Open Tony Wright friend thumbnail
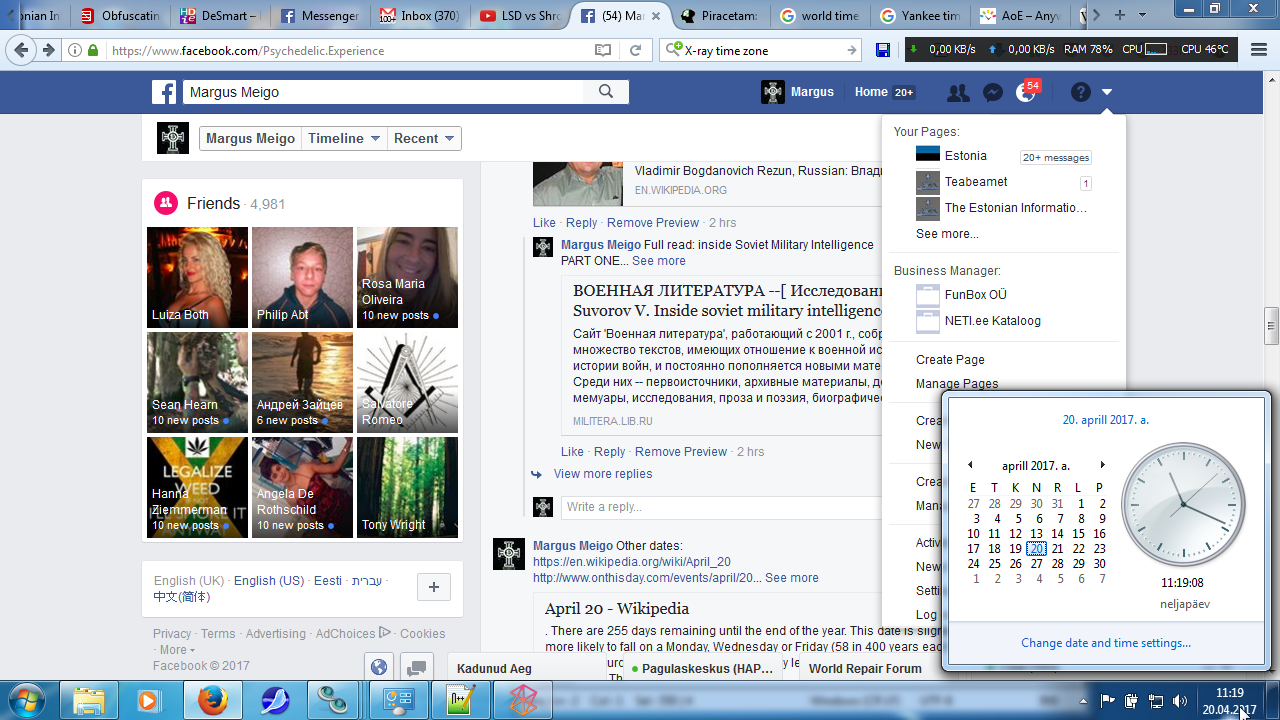 click(x=407, y=487)
